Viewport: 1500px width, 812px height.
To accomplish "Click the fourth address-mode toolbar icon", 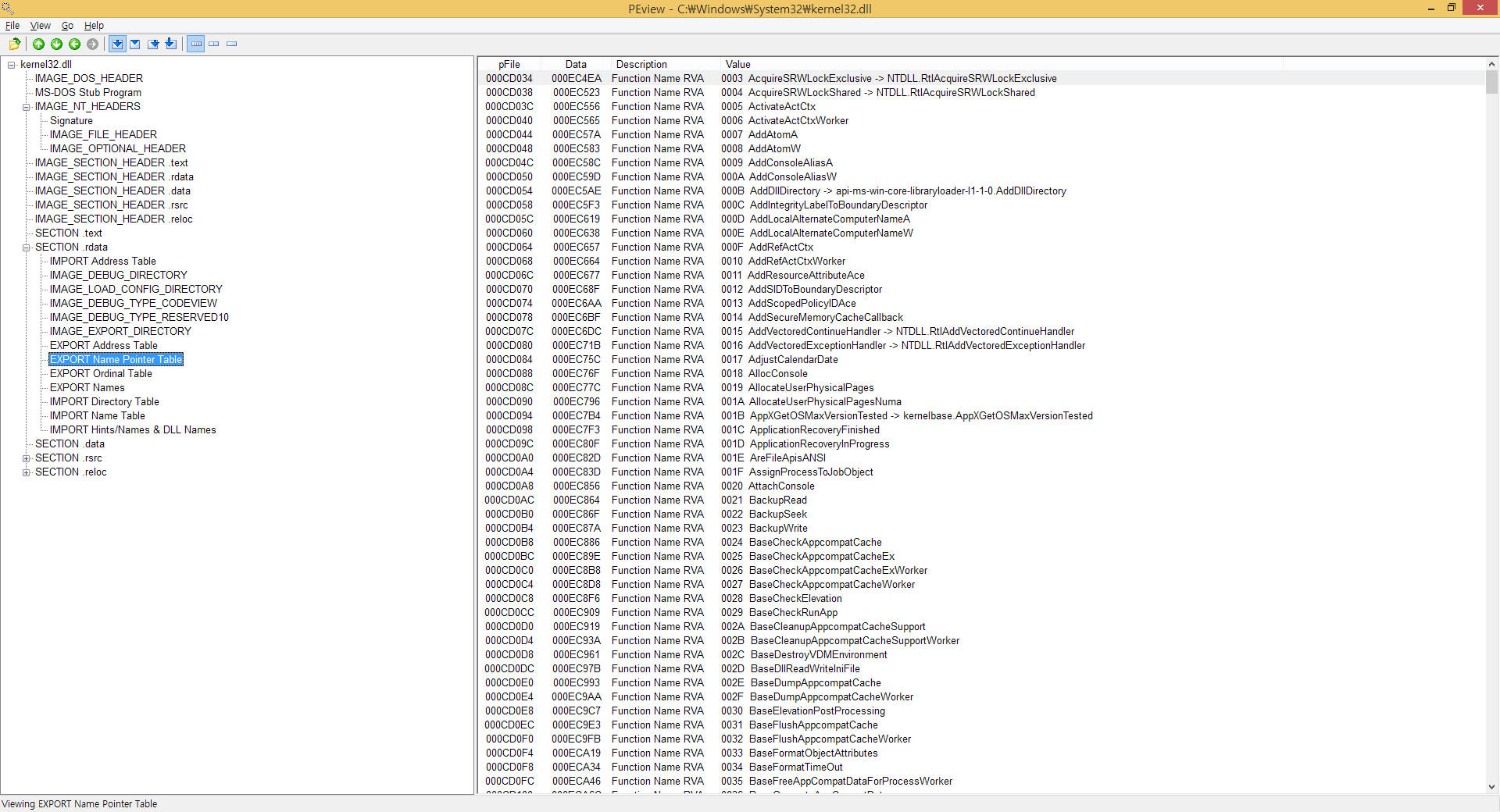I will pos(171,44).
